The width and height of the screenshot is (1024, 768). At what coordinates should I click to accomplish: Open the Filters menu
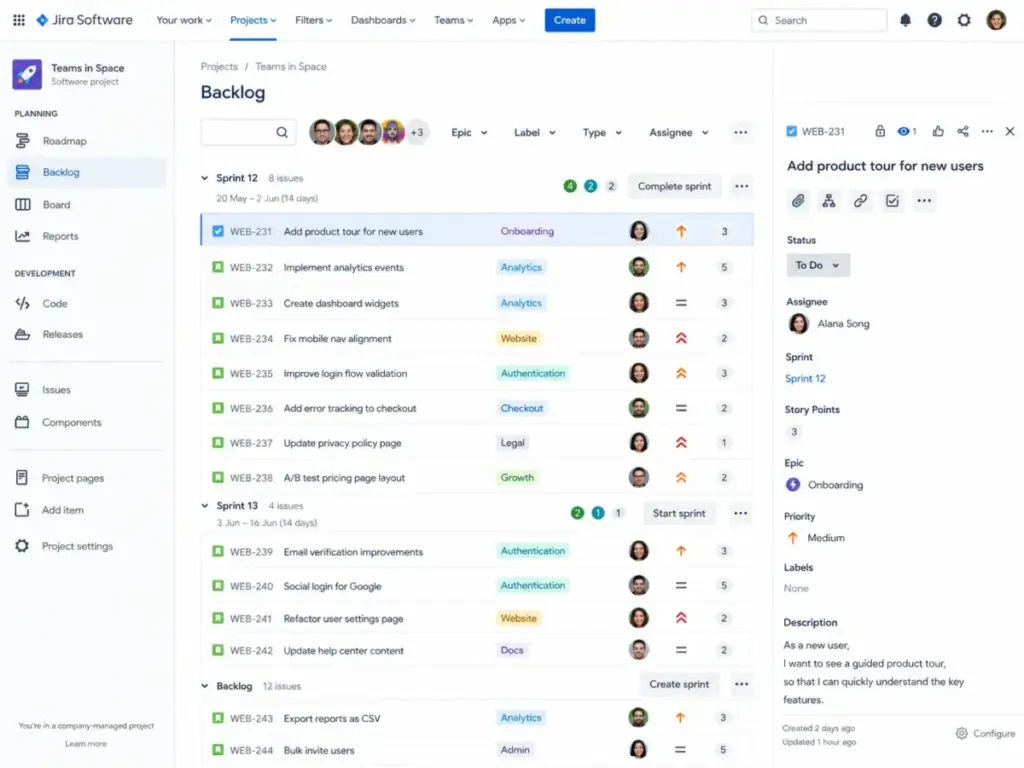pos(313,20)
